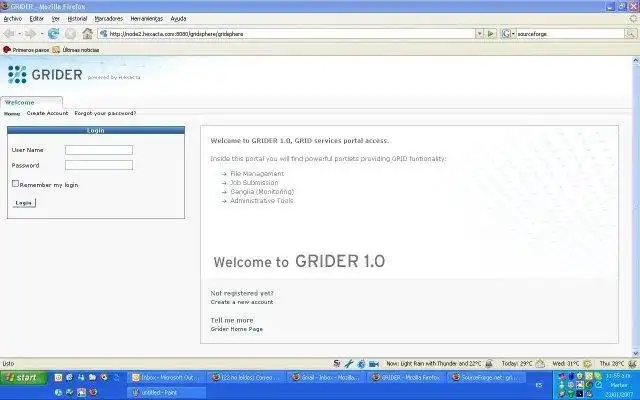Open the Archivo menu
The height and width of the screenshot is (400, 640).
click(x=13, y=19)
